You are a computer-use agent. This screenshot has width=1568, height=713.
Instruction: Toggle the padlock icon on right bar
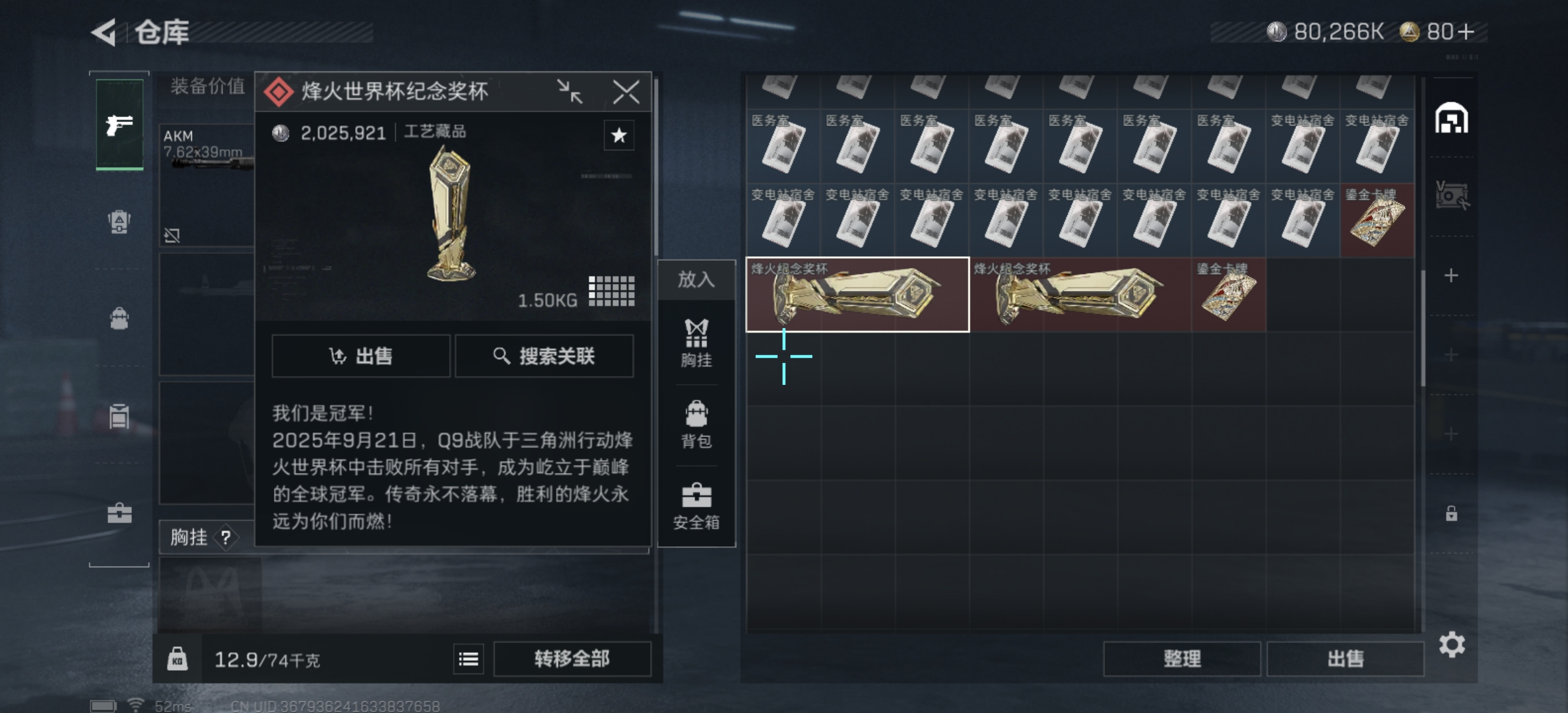(1451, 513)
